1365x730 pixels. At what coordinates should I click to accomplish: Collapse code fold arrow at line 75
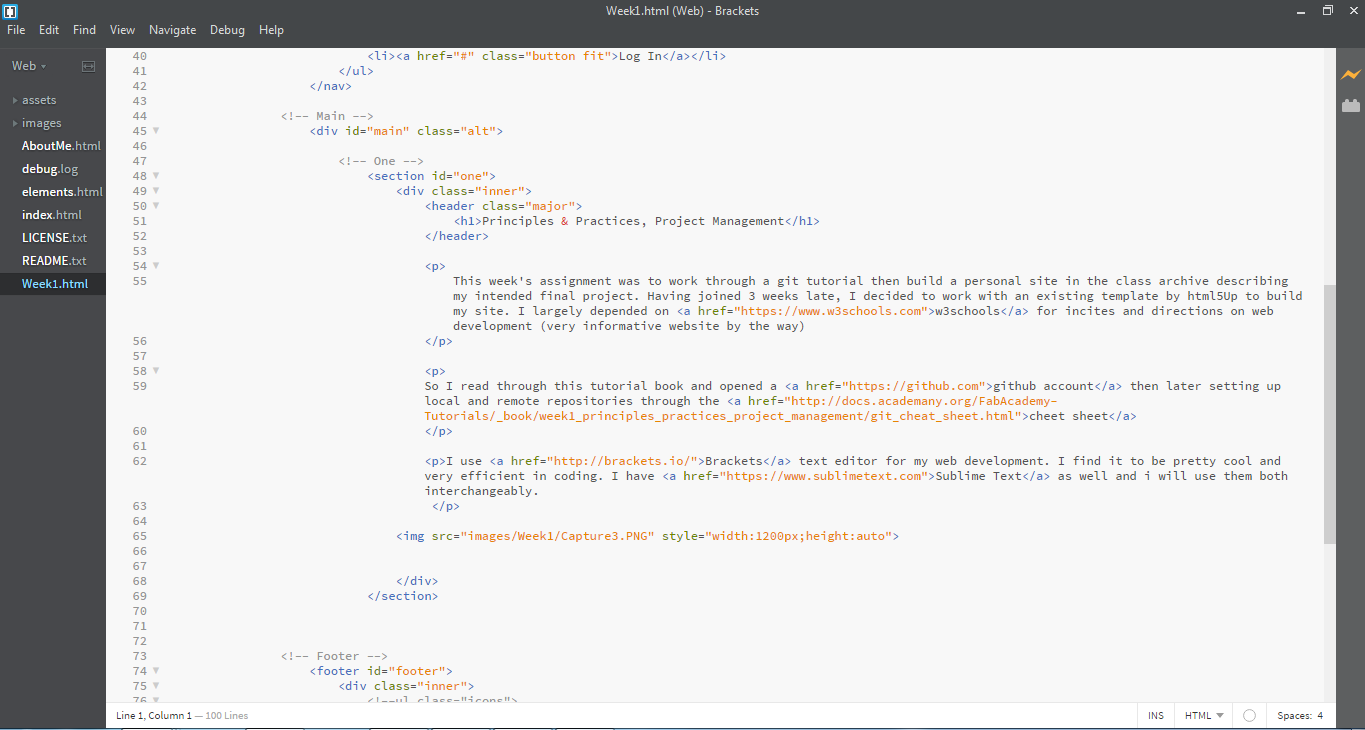tap(156, 686)
